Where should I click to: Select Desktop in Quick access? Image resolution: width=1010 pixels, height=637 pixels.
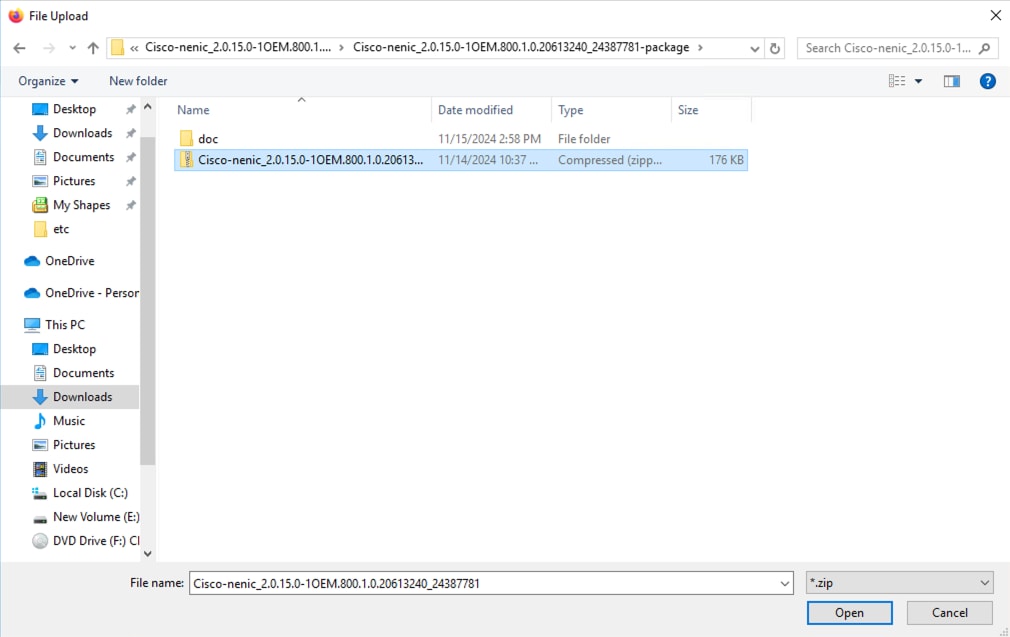tap(74, 109)
